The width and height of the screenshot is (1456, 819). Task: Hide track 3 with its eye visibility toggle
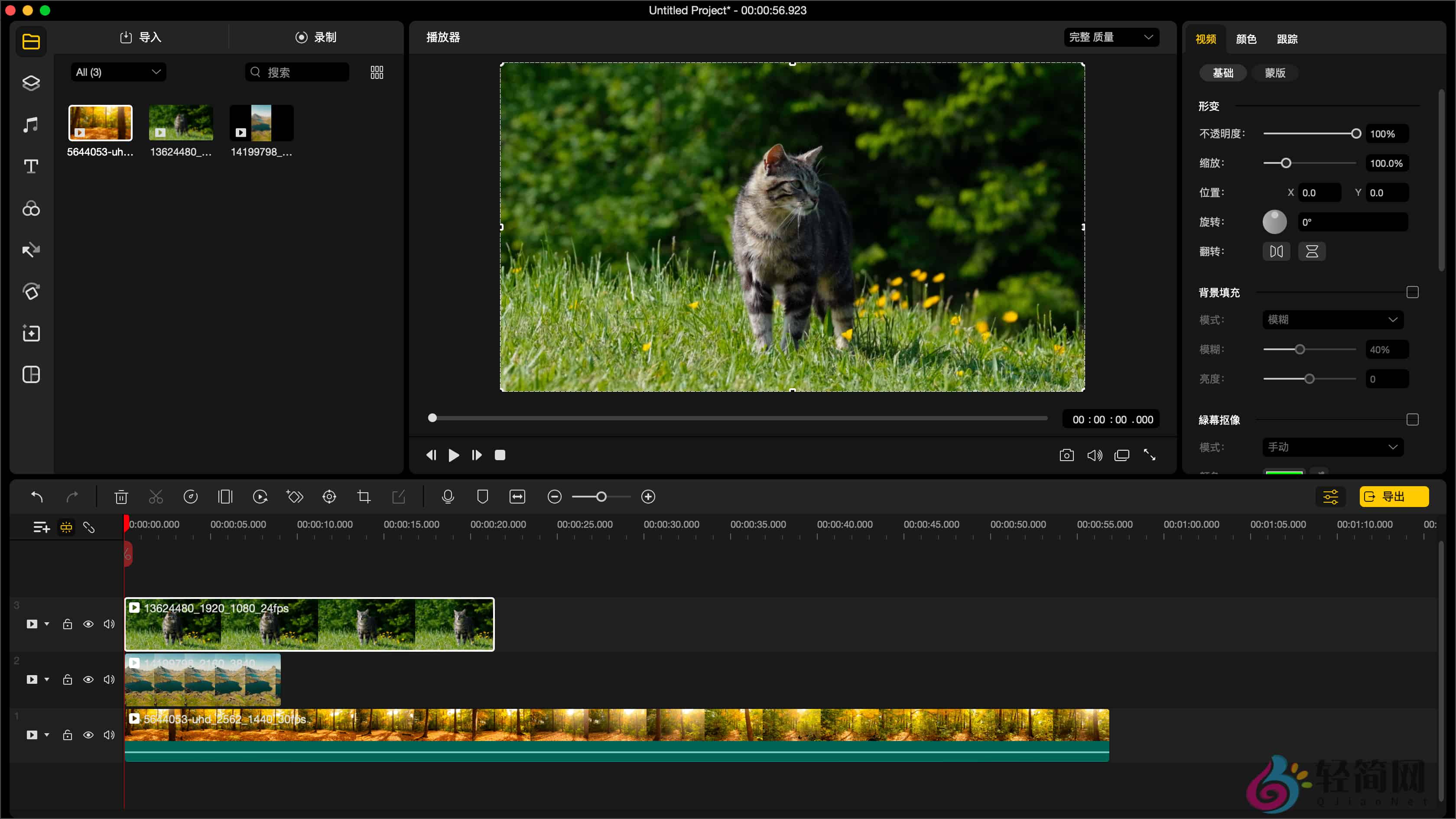click(88, 624)
